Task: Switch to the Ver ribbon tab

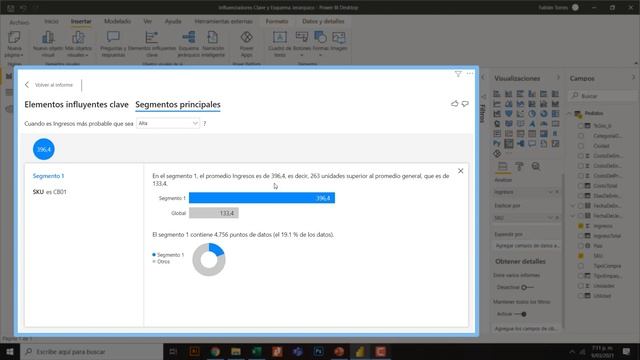Action: tap(147, 21)
